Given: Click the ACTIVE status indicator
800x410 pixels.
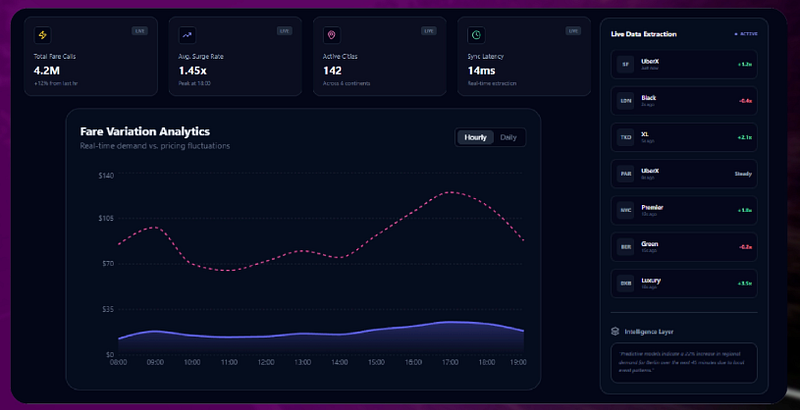Looking at the screenshot, I should 746,34.
